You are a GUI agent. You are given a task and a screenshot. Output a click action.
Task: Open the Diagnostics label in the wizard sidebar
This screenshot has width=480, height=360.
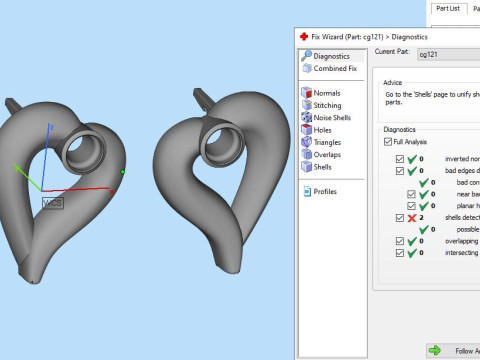331,56
